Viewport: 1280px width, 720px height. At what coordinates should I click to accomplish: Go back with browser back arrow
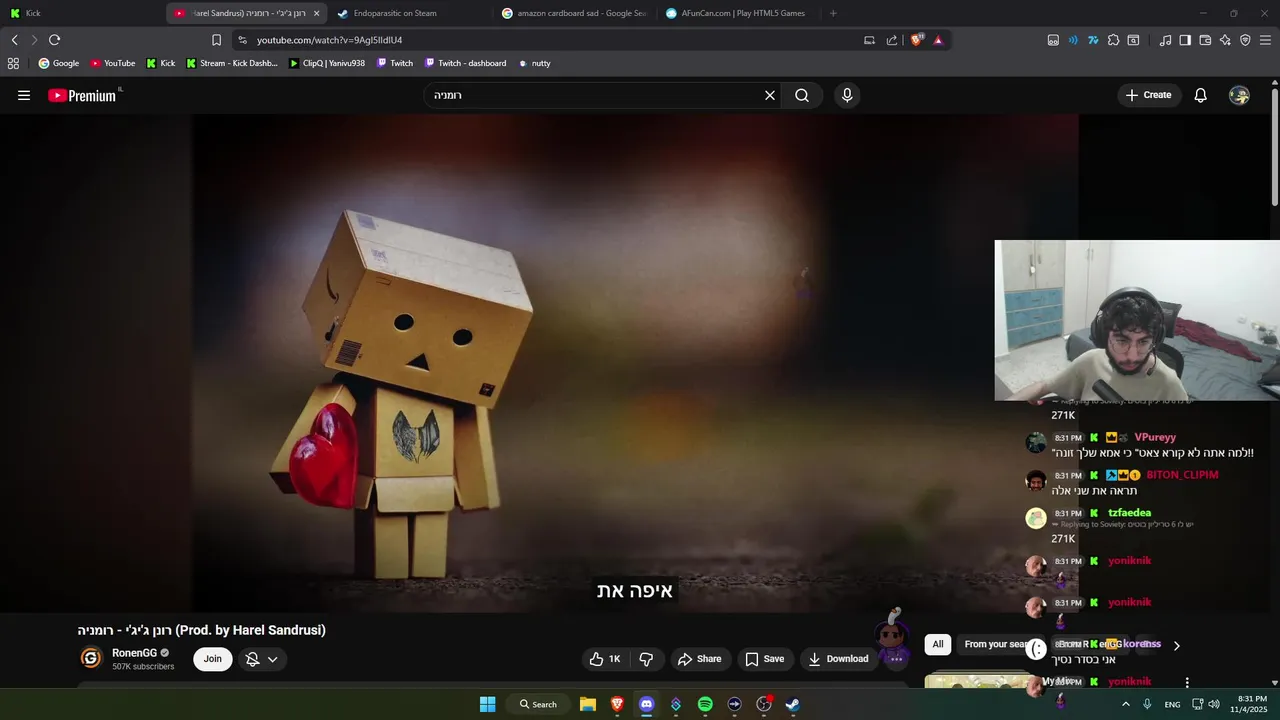tap(14, 40)
